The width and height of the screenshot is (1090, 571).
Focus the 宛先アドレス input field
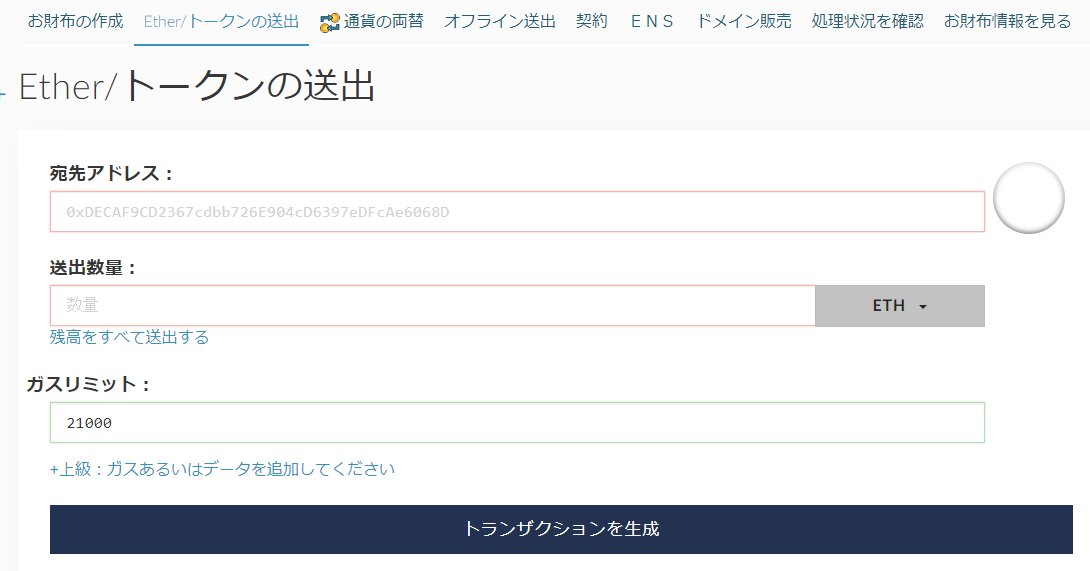click(x=517, y=211)
